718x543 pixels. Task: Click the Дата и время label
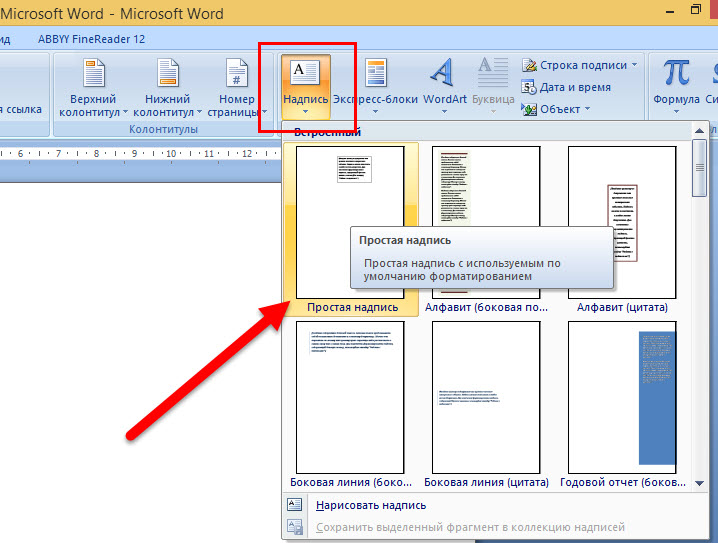[575, 87]
